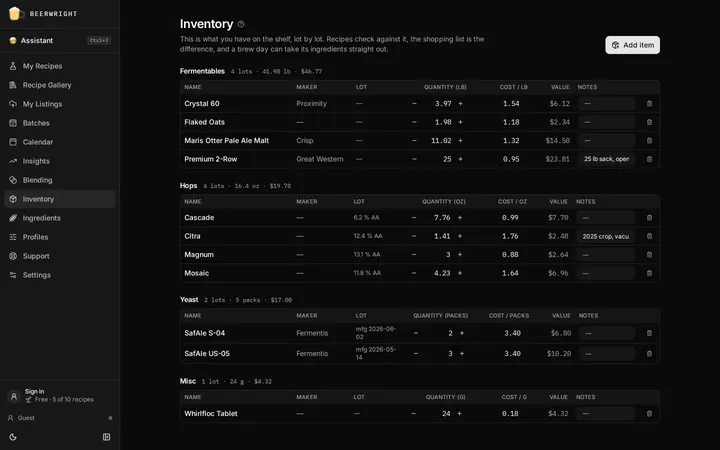Click the Sign in link
The width and height of the screenshot is (720, 450).
(x=34, y=391)
